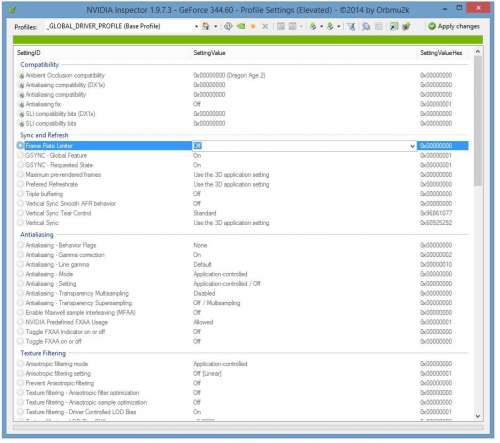
Task: Click the 'Standard' value of Tear Control
Action: coord(205,213)
